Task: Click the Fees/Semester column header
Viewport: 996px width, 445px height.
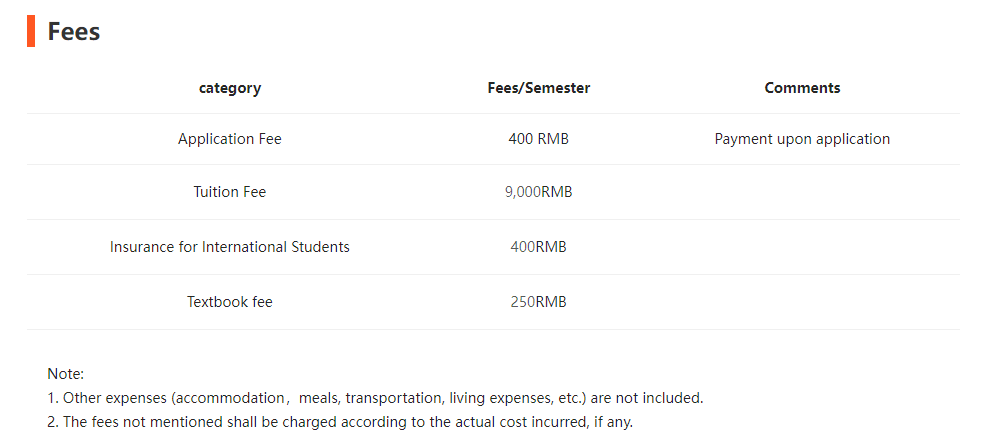Action: [538, 88]
